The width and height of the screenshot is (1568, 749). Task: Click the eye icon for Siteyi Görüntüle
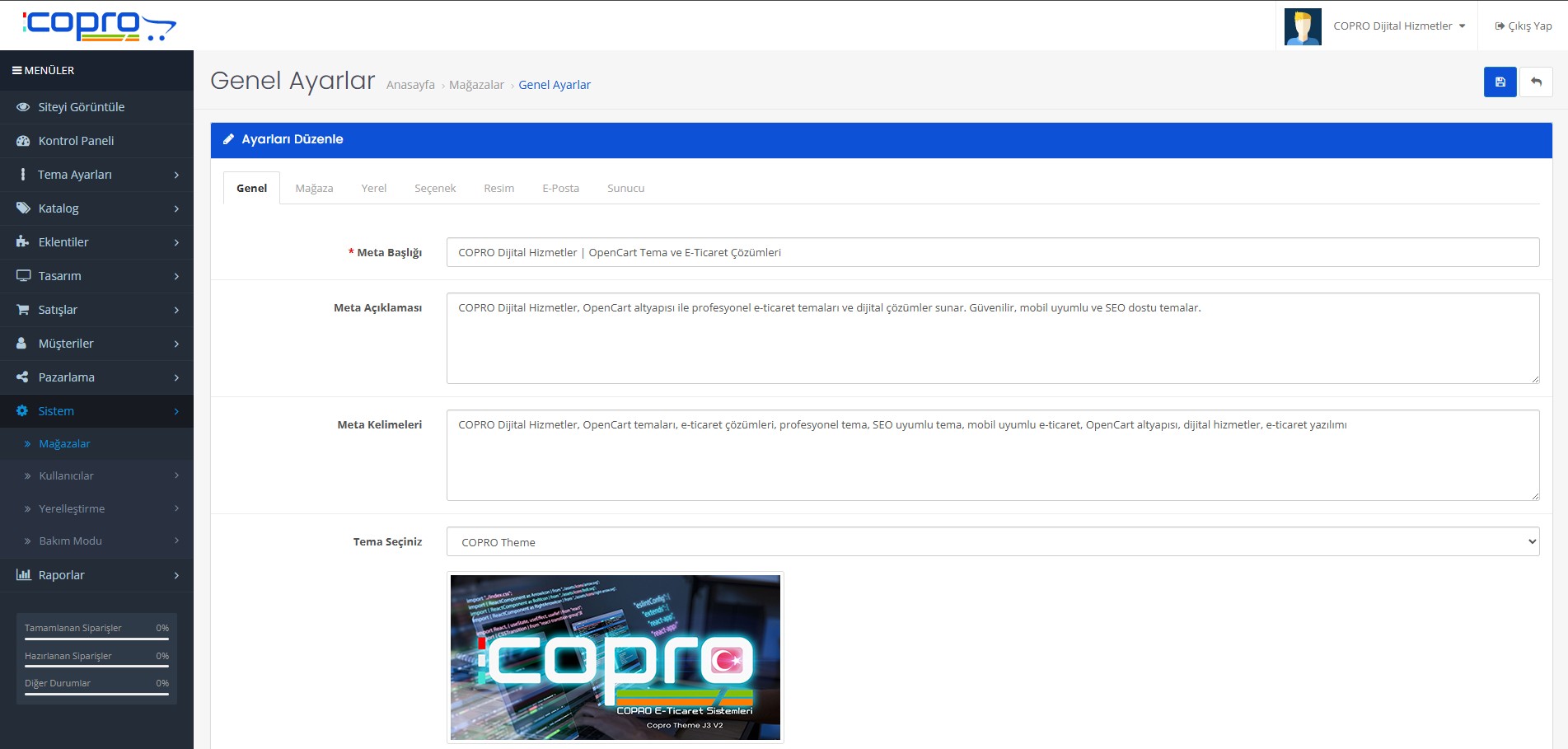pyautogui.click(x=23, y=107)
